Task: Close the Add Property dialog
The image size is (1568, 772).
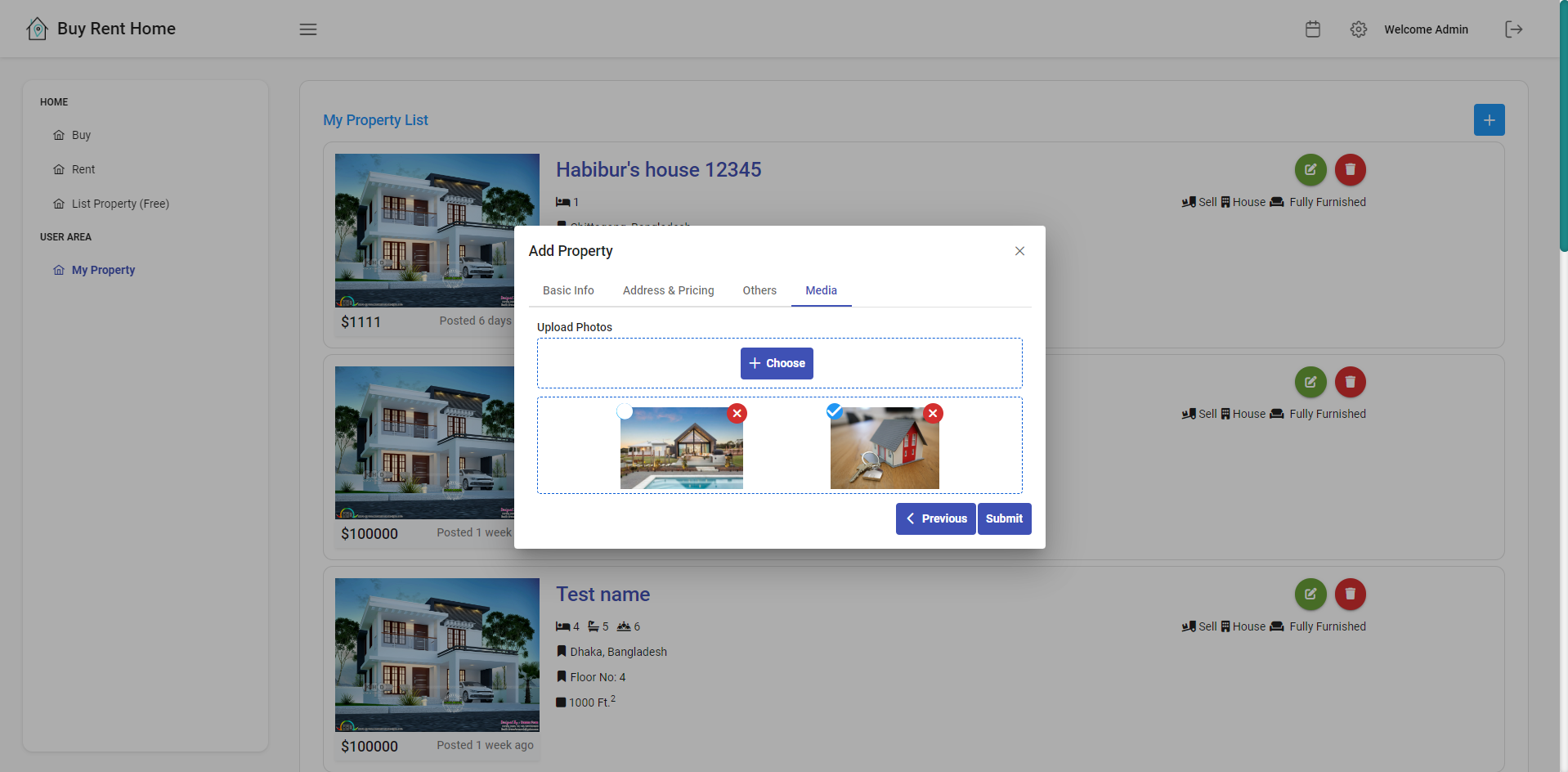Action: point(1019,251)
